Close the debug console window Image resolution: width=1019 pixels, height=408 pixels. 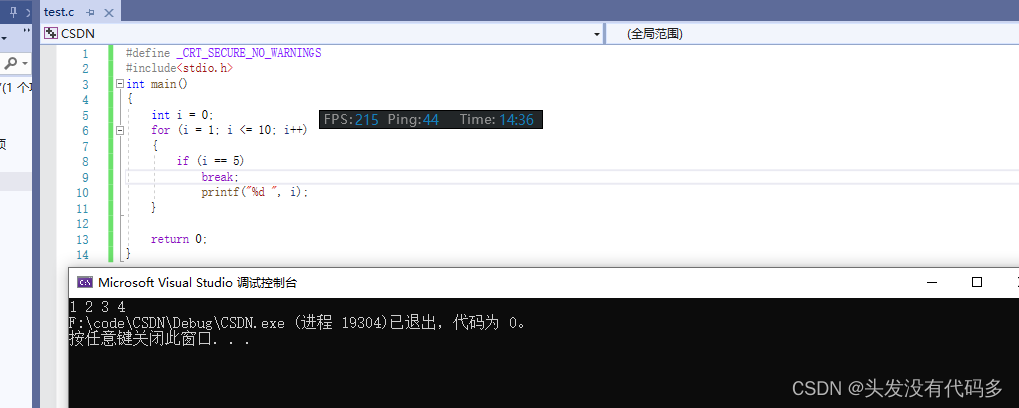tap(1014, 282)
